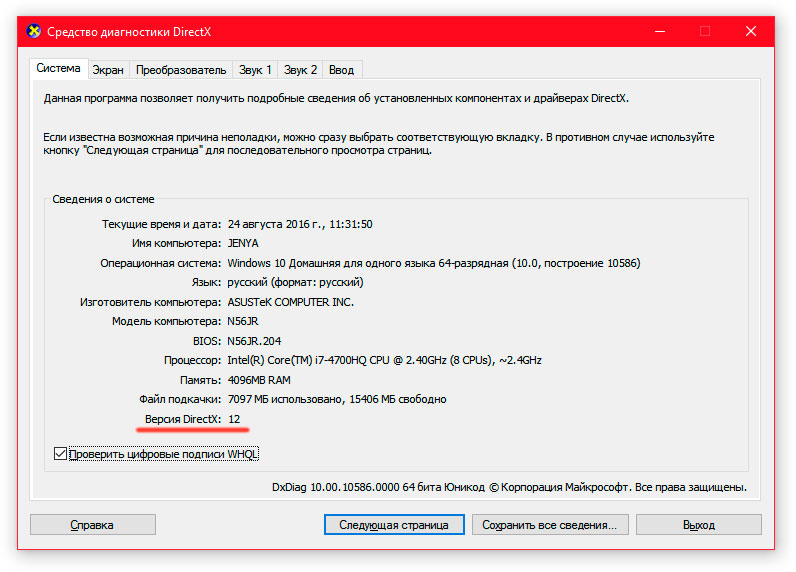Click the language value русский
The width and height of the screenshot is (796, 572).
[x=295, y=282]
